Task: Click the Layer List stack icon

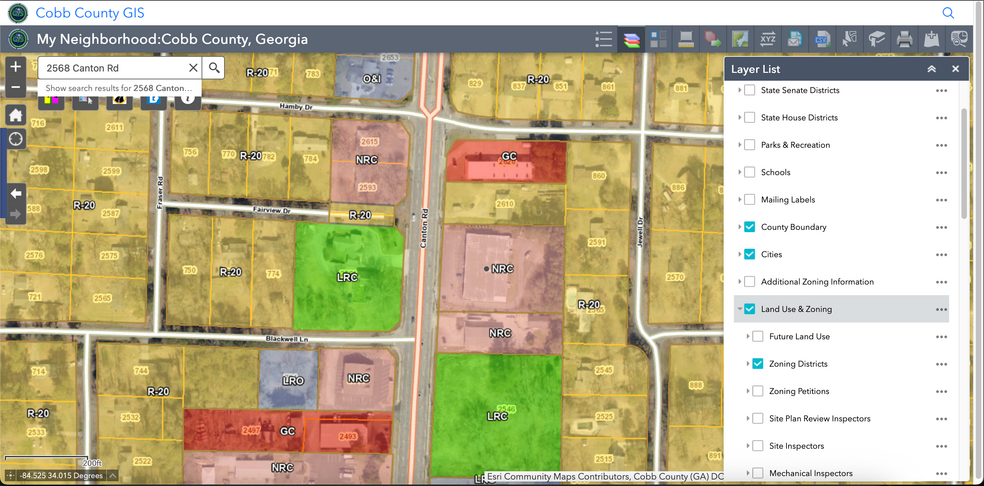Action: pos(631,40)
